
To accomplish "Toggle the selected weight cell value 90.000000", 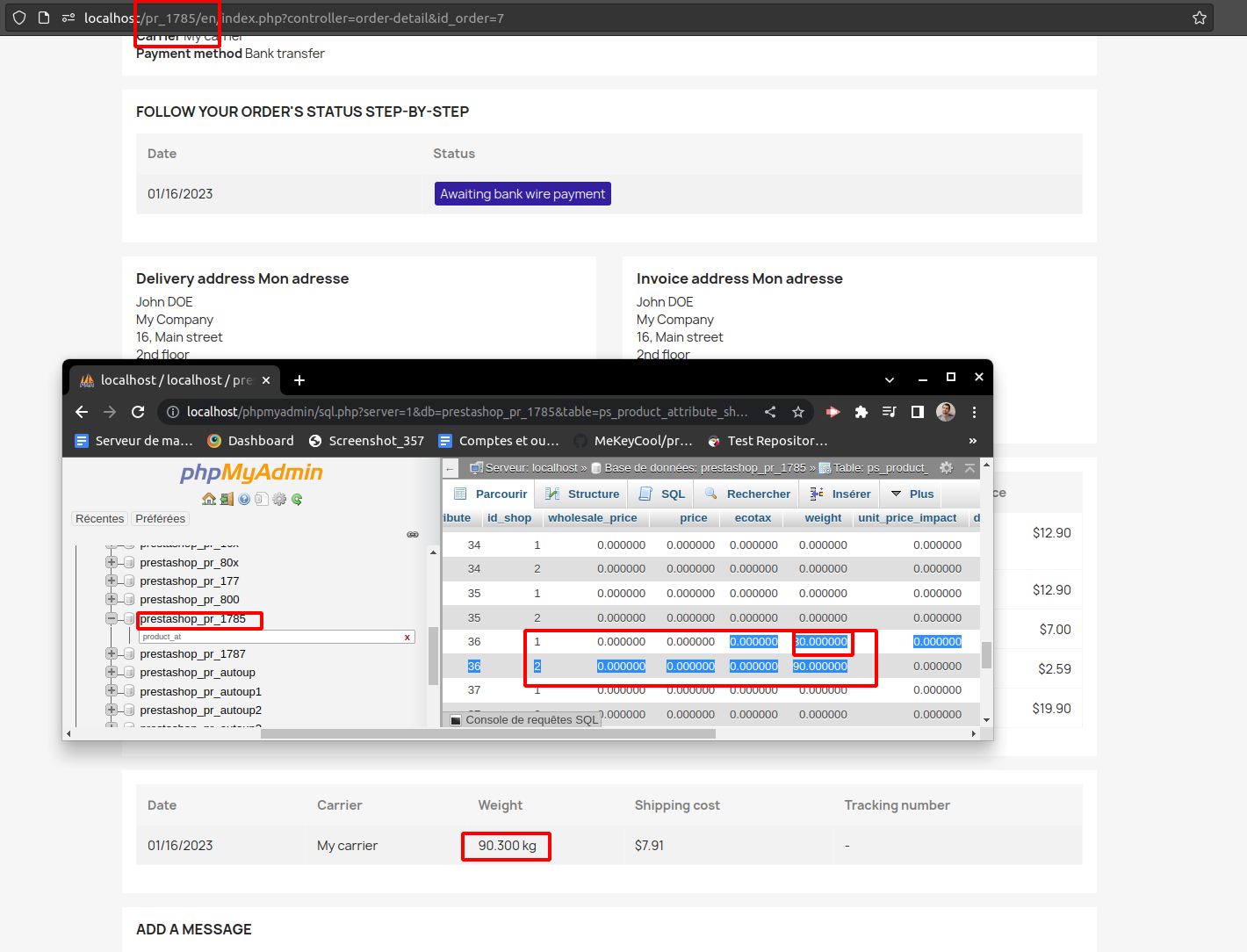I will 820,666.
